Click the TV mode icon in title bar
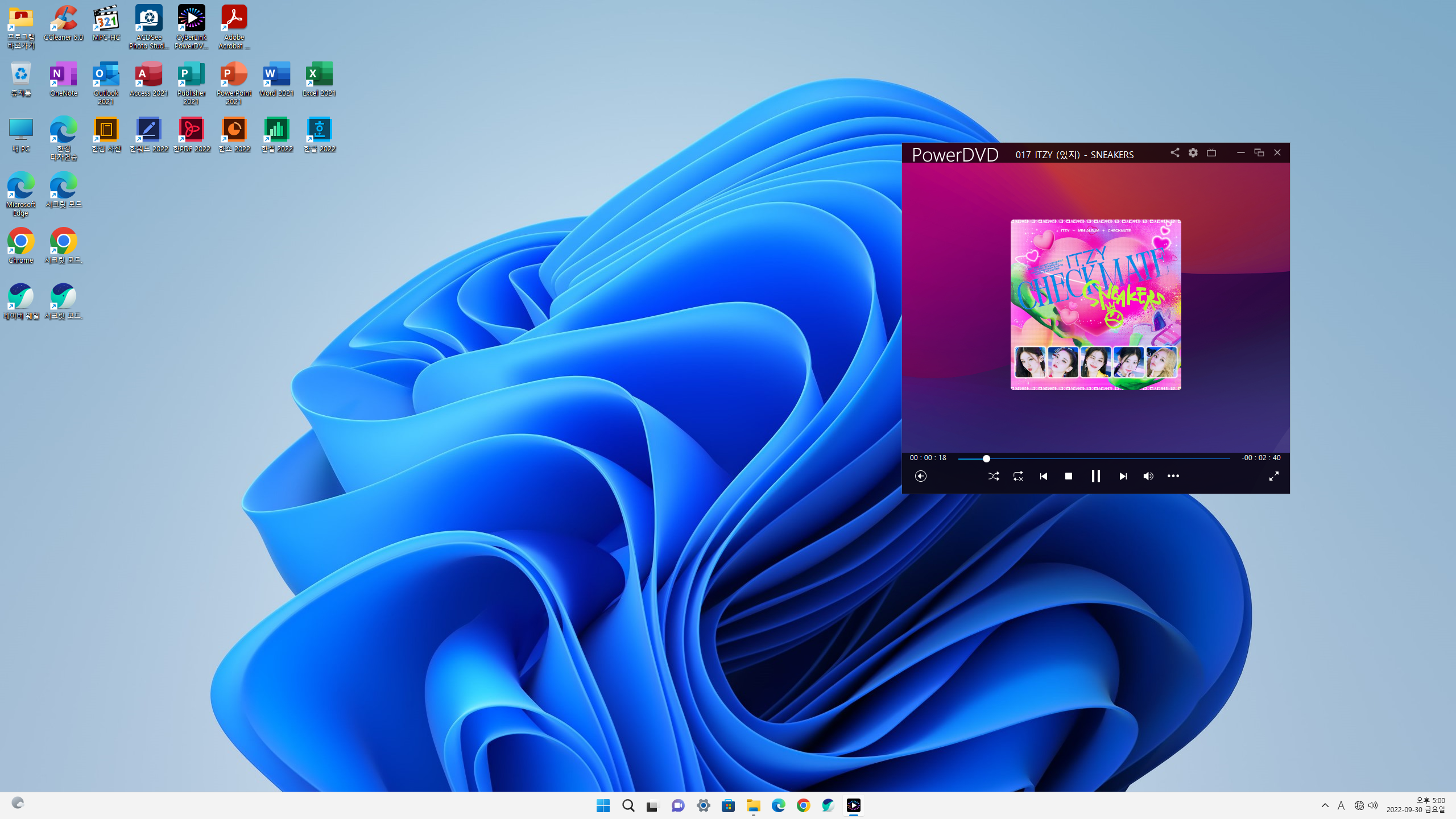Image resolution: width=1456 pixels, height=819 pixels. point(1211,152)
